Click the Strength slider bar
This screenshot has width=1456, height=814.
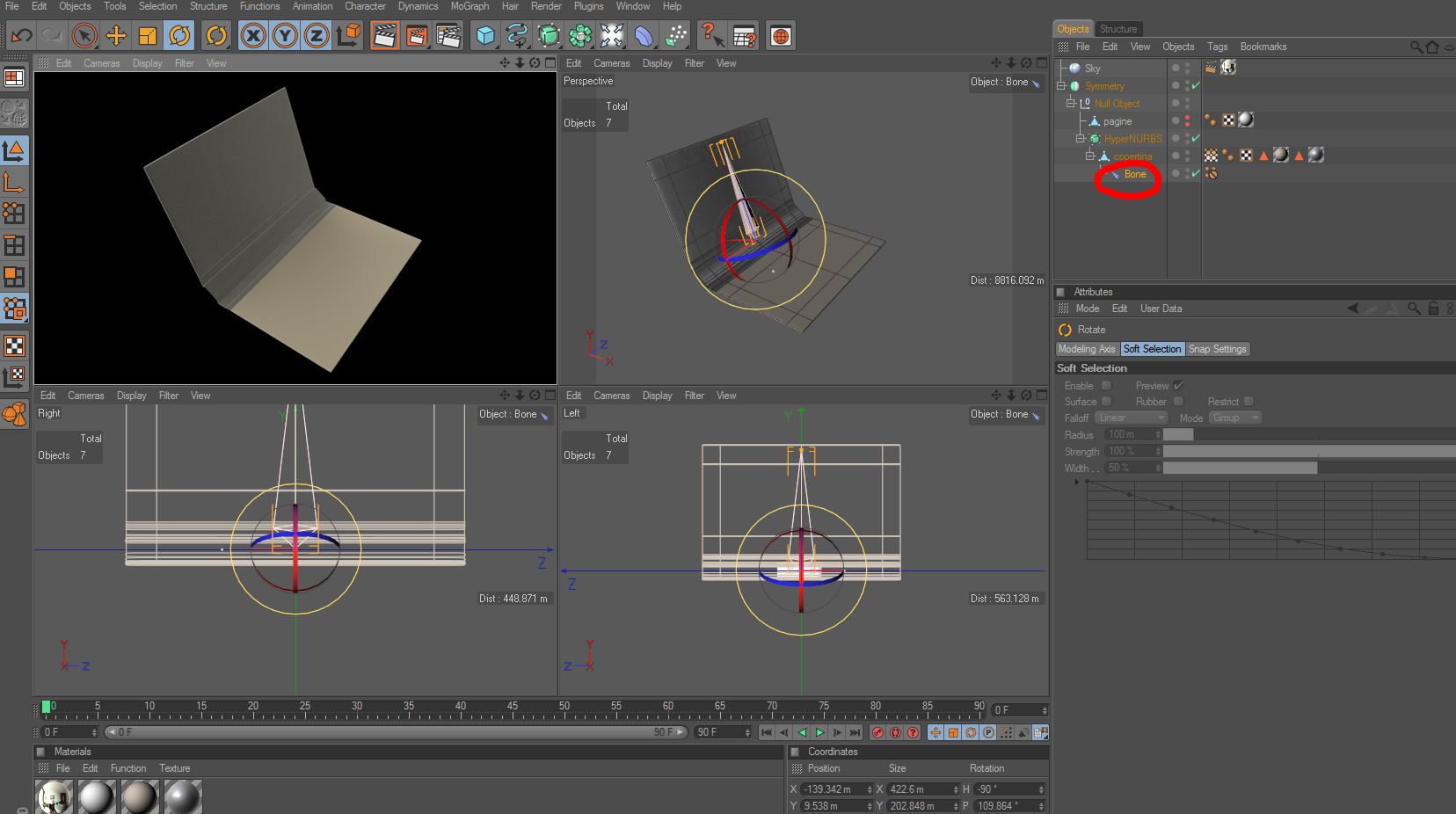tap(1308, 451)
